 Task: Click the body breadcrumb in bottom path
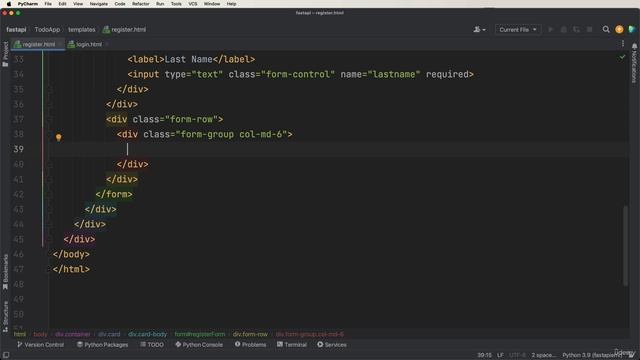40,334
